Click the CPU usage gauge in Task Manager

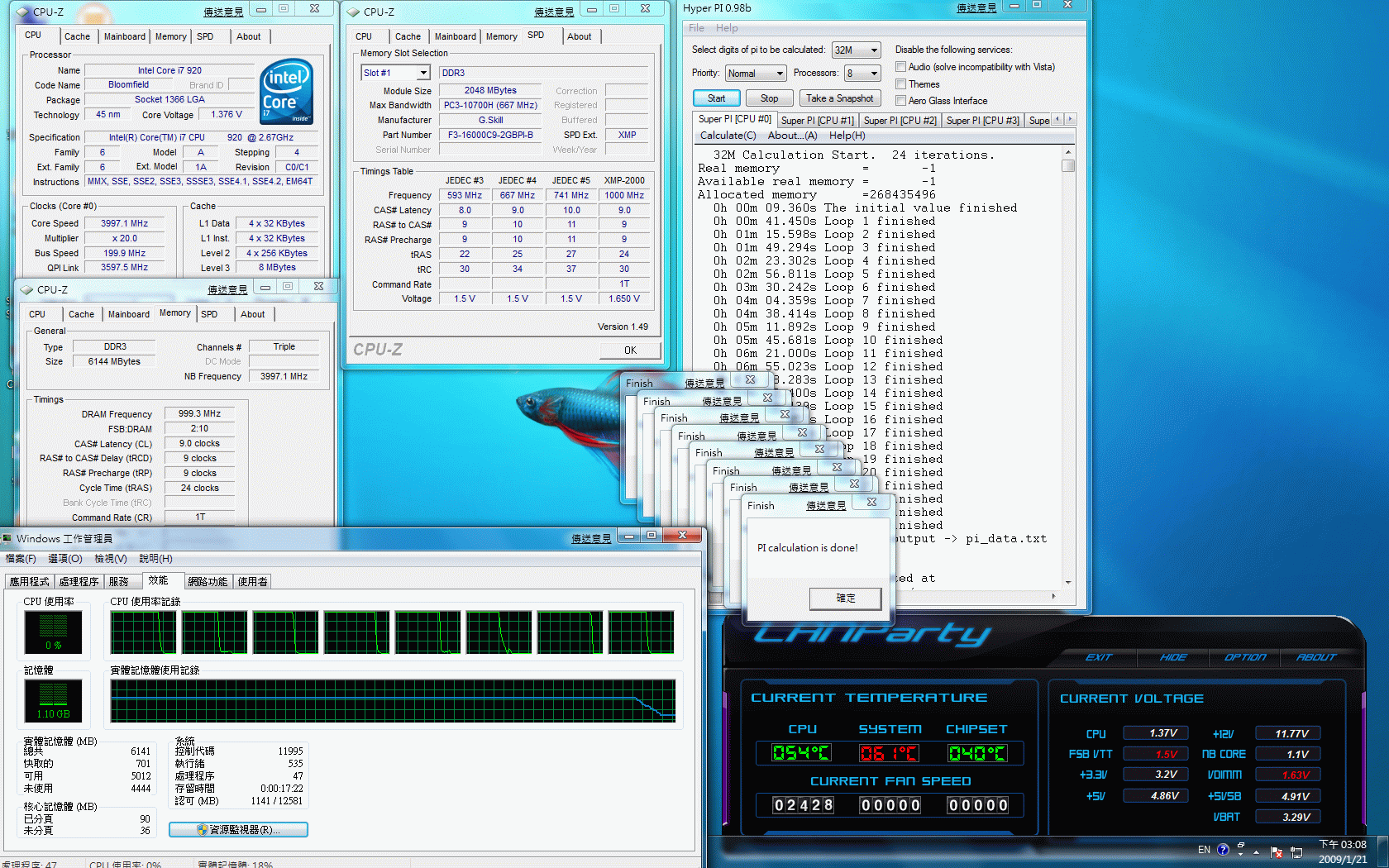coord(53,632)
